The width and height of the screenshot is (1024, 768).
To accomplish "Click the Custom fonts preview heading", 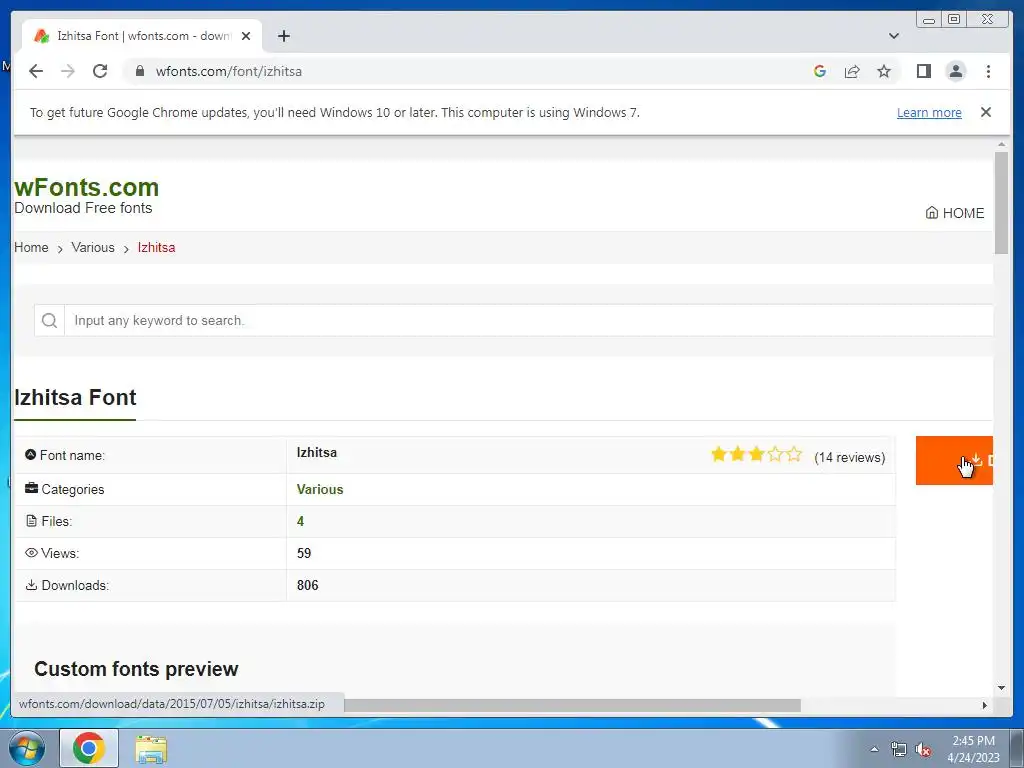I will pyautogui.click(x=136, y=669).
